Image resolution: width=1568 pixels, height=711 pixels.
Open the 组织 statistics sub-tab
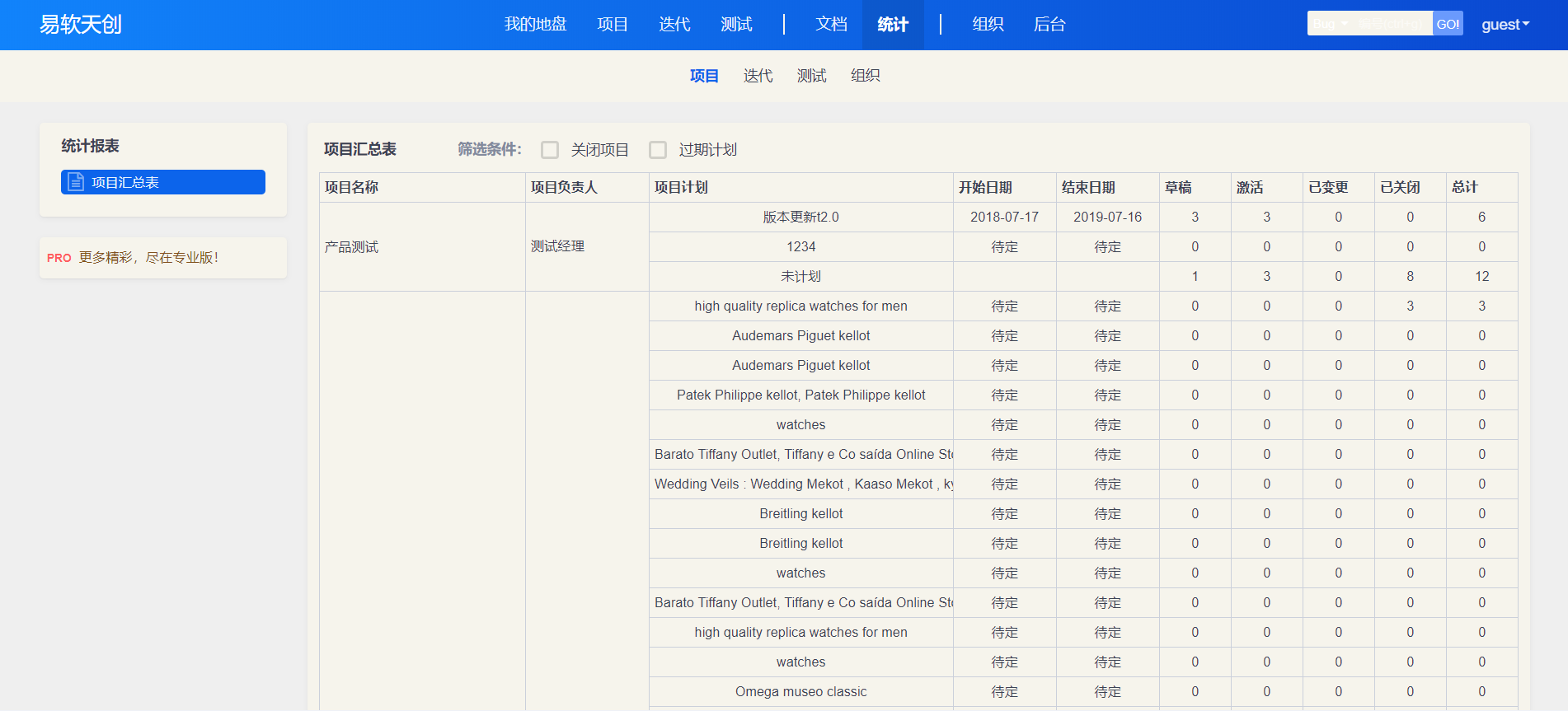865,76
